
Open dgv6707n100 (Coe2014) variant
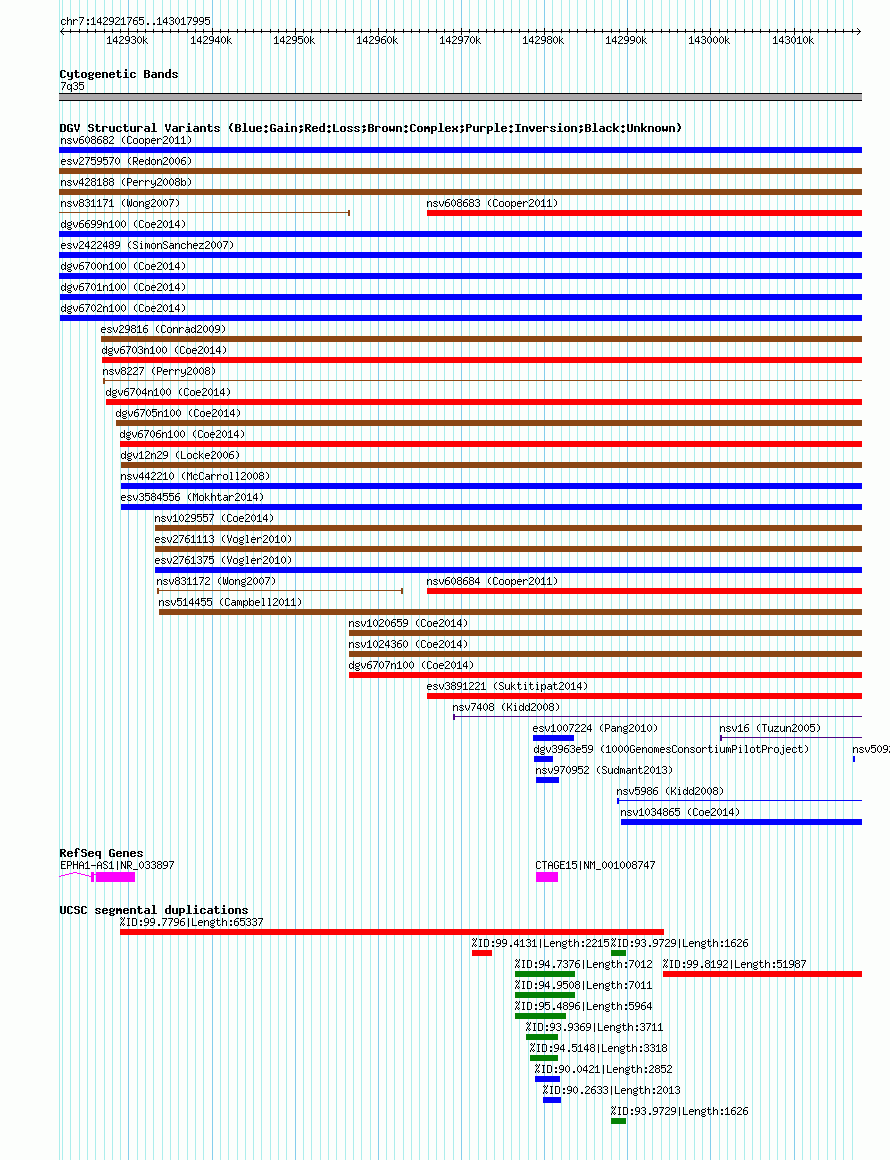pyautogui.click(x=411, y=665)
